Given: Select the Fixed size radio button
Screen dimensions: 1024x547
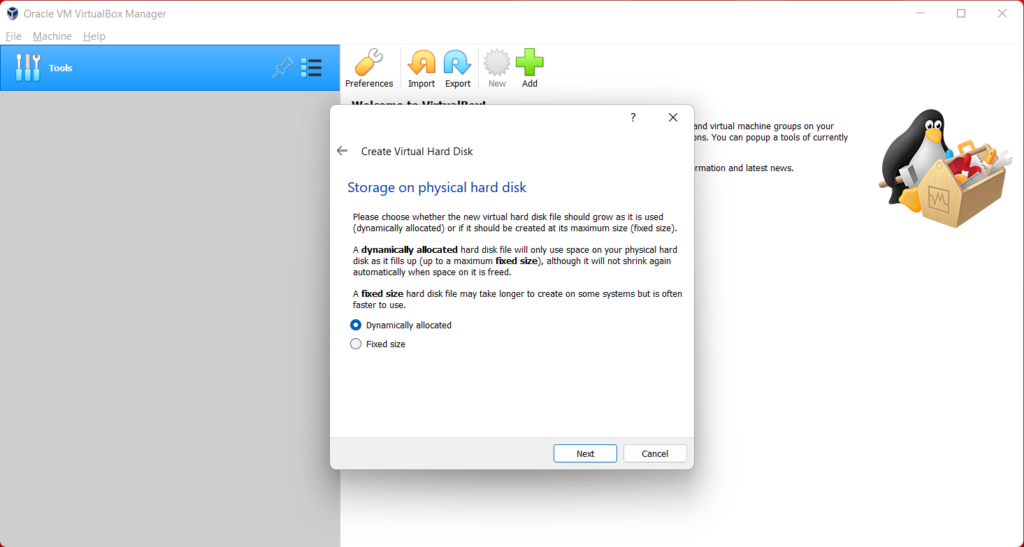Looking at the screenshot, I should 356,344.
